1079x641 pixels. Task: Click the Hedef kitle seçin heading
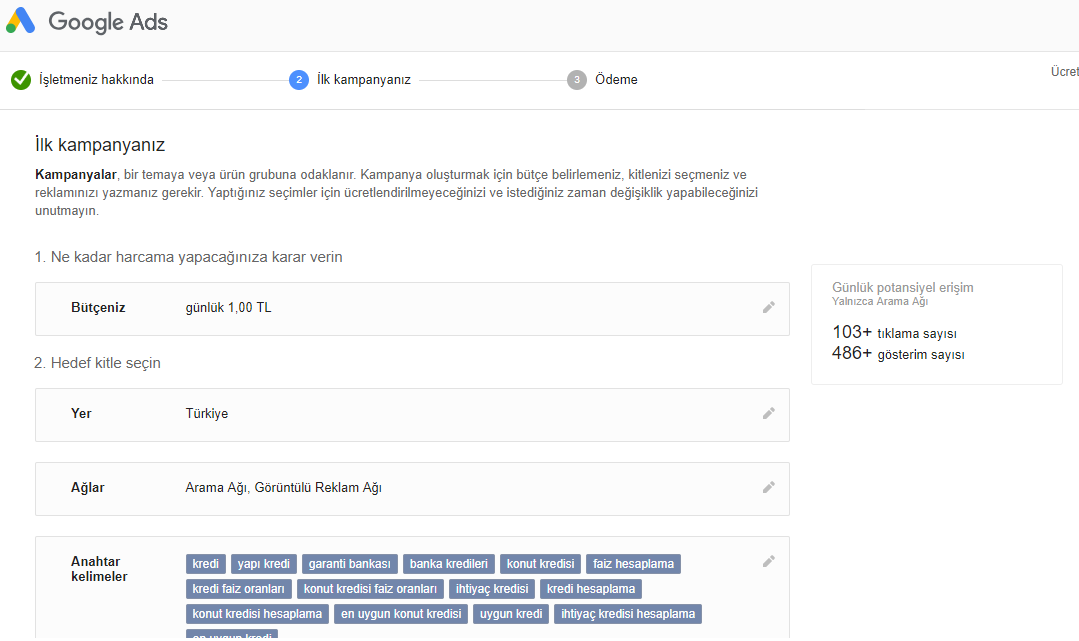click(98, 363)
